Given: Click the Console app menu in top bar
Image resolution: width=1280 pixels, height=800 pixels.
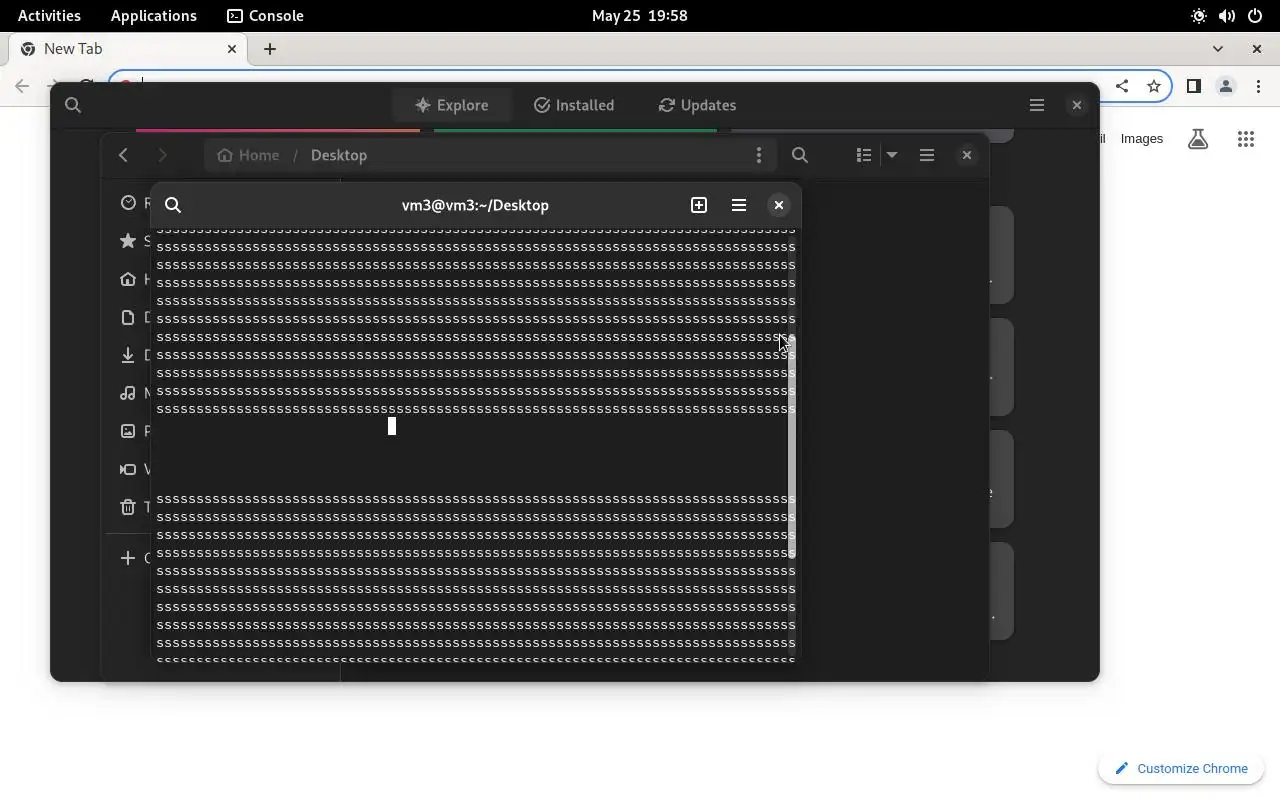Looking at the screenshot, I should point(265,16).
